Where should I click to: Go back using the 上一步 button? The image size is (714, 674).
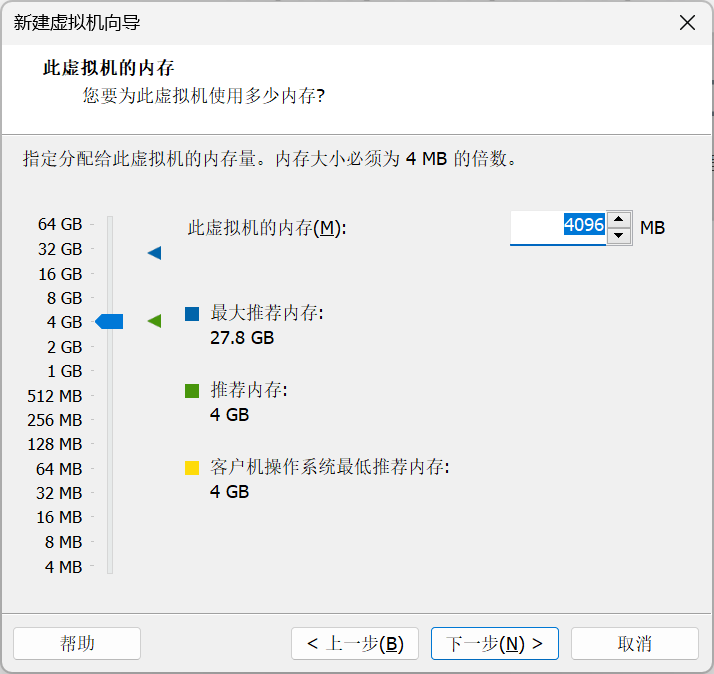(x=355, y=644)
